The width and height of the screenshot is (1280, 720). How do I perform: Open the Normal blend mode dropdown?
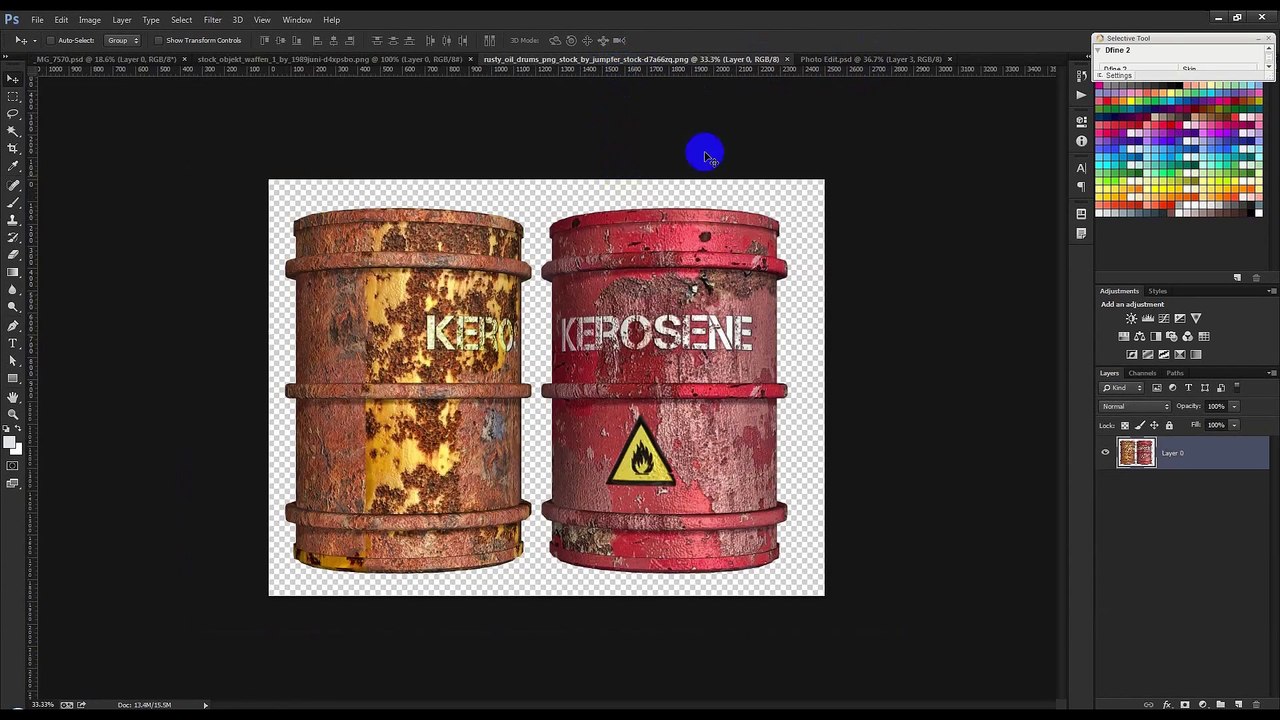(1135, 407)
